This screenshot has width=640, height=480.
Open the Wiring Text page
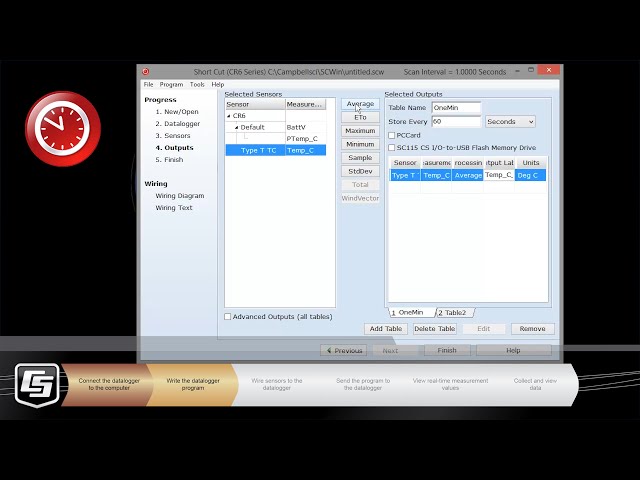tap(173, 208)
